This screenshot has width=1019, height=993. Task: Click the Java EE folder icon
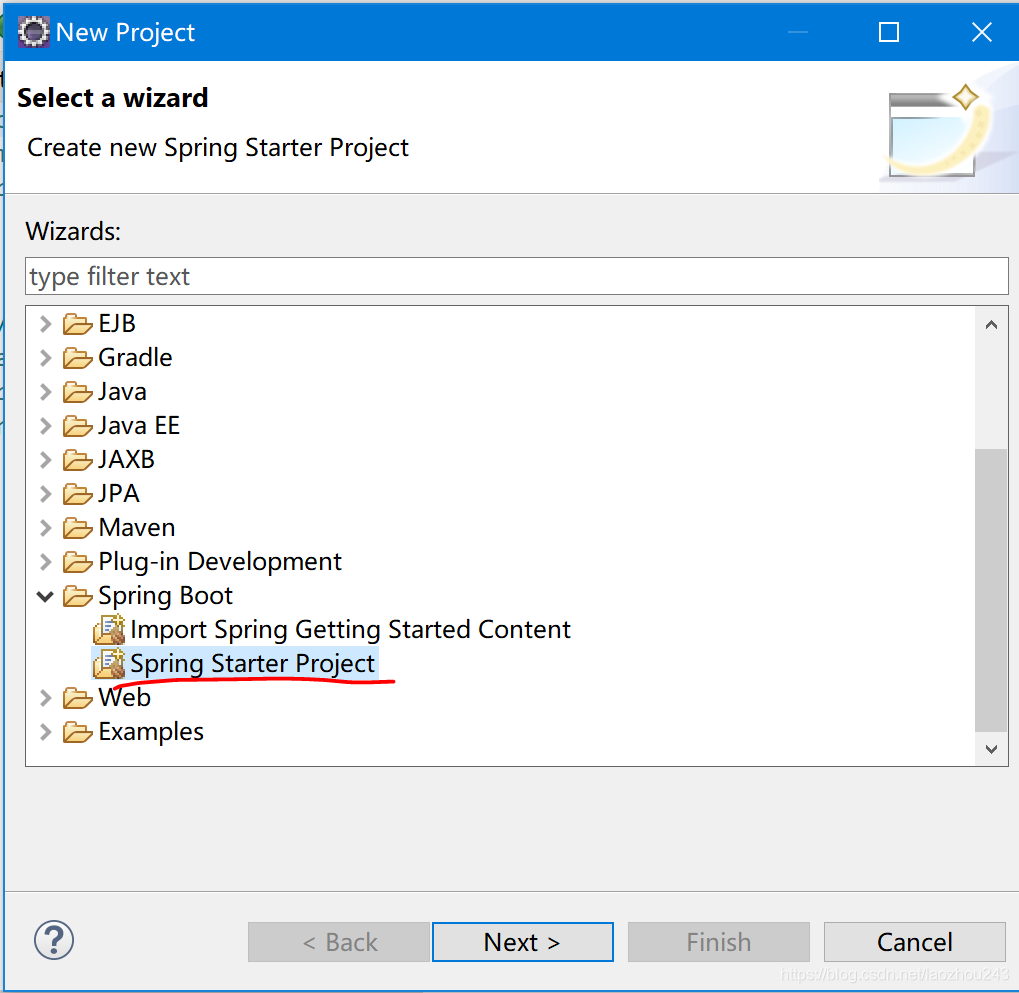[x=77, y=426]
